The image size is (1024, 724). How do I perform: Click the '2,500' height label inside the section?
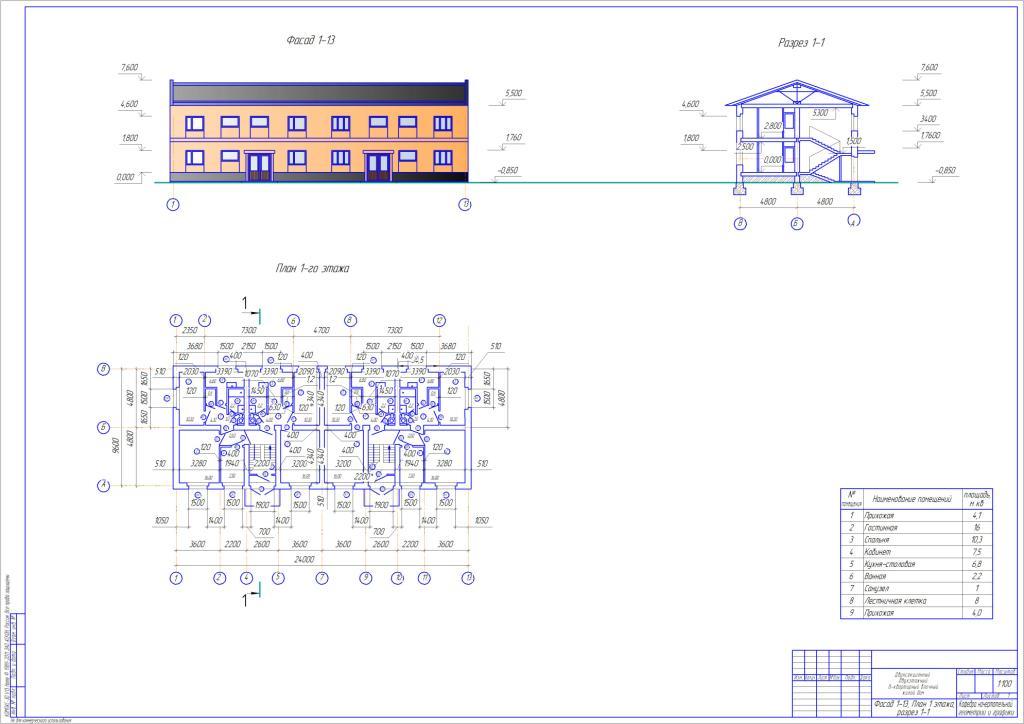745,147
